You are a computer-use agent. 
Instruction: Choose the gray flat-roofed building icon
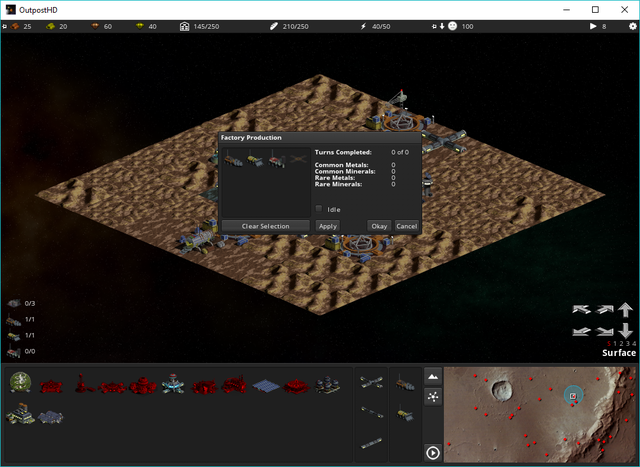(51, 416)
